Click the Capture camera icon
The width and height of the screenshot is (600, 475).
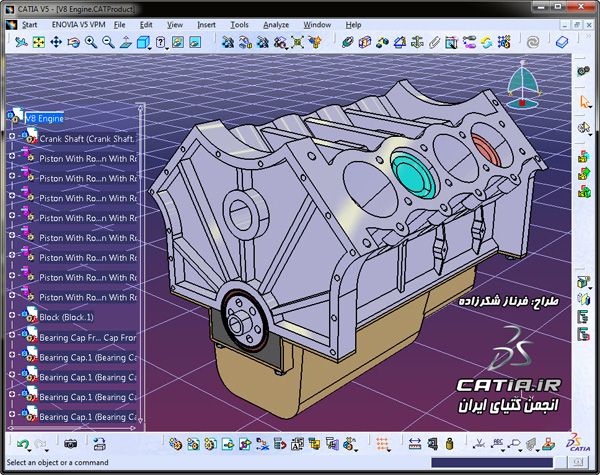tap(70, 444)
